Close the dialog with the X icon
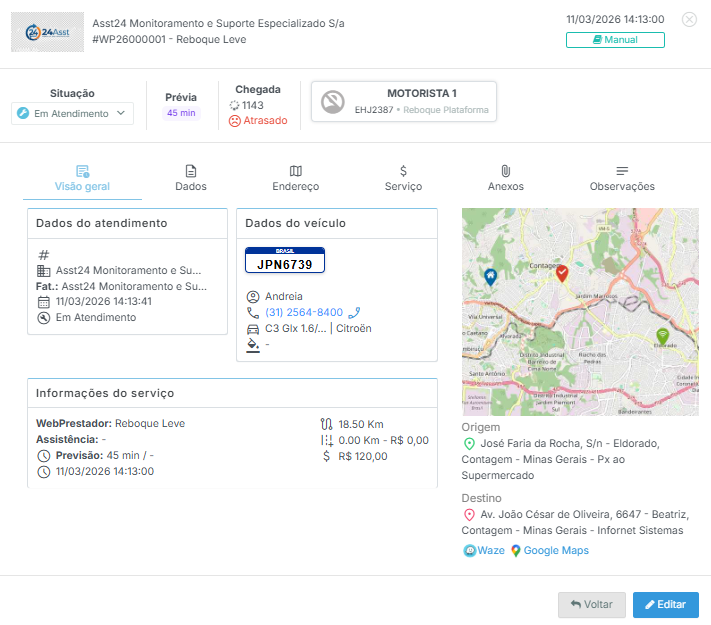Screen dimensions: 711x625 tap(689, 19)
